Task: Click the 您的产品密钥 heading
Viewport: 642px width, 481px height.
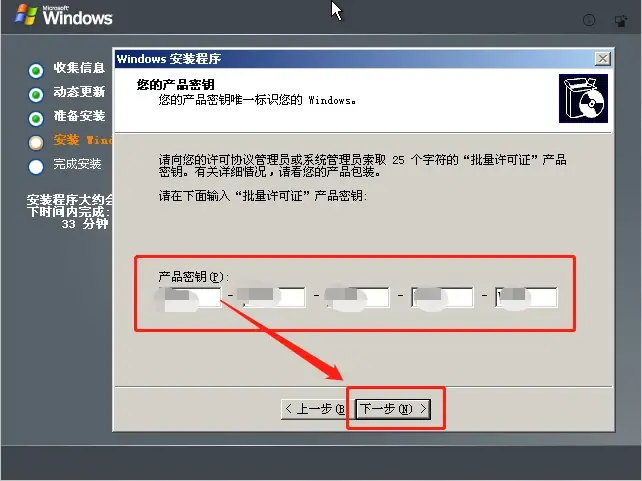Action: (176, 85)
